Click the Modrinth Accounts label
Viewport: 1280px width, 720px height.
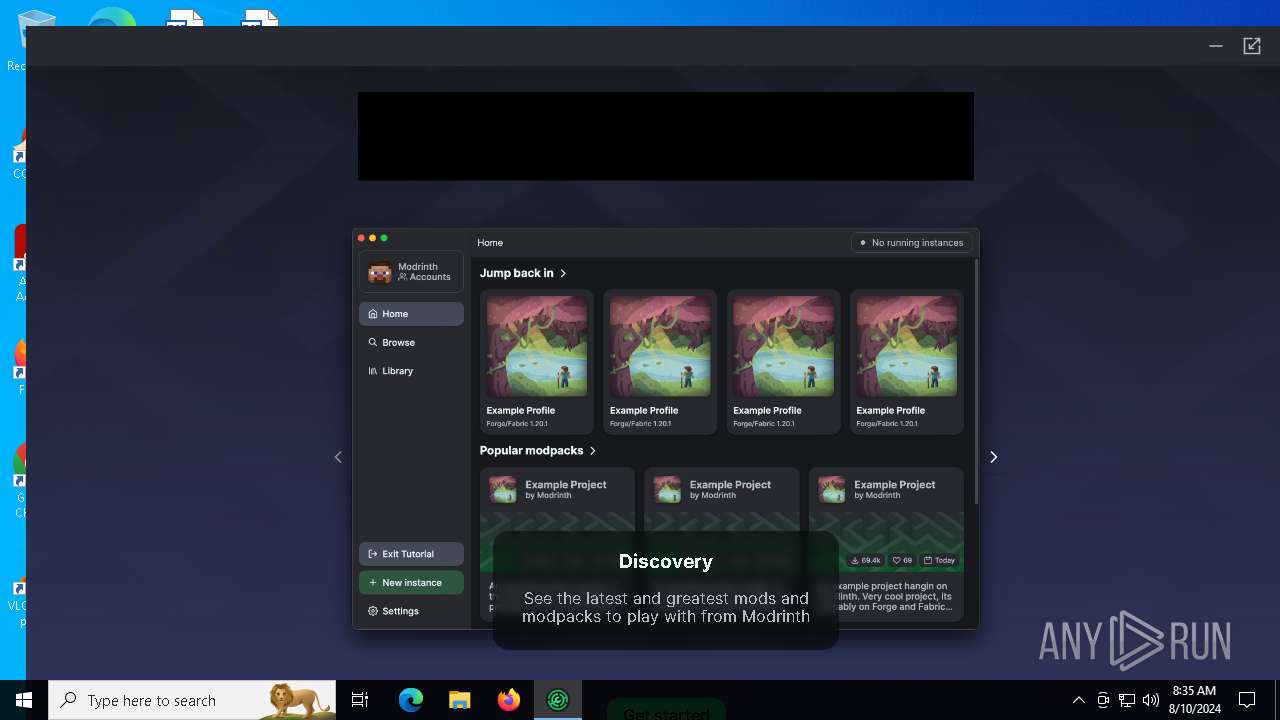[424, 272]
